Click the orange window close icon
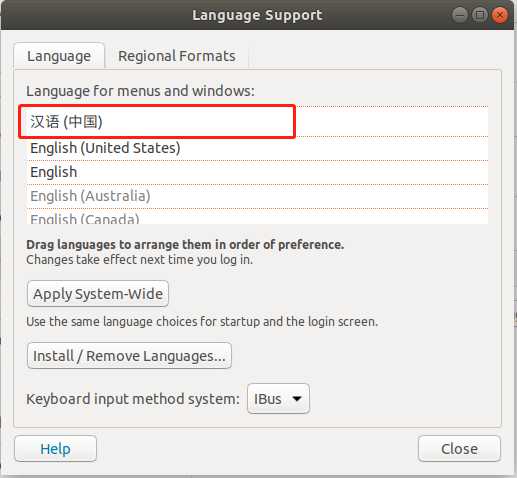The image size is (517, 478). coord(500,15)
